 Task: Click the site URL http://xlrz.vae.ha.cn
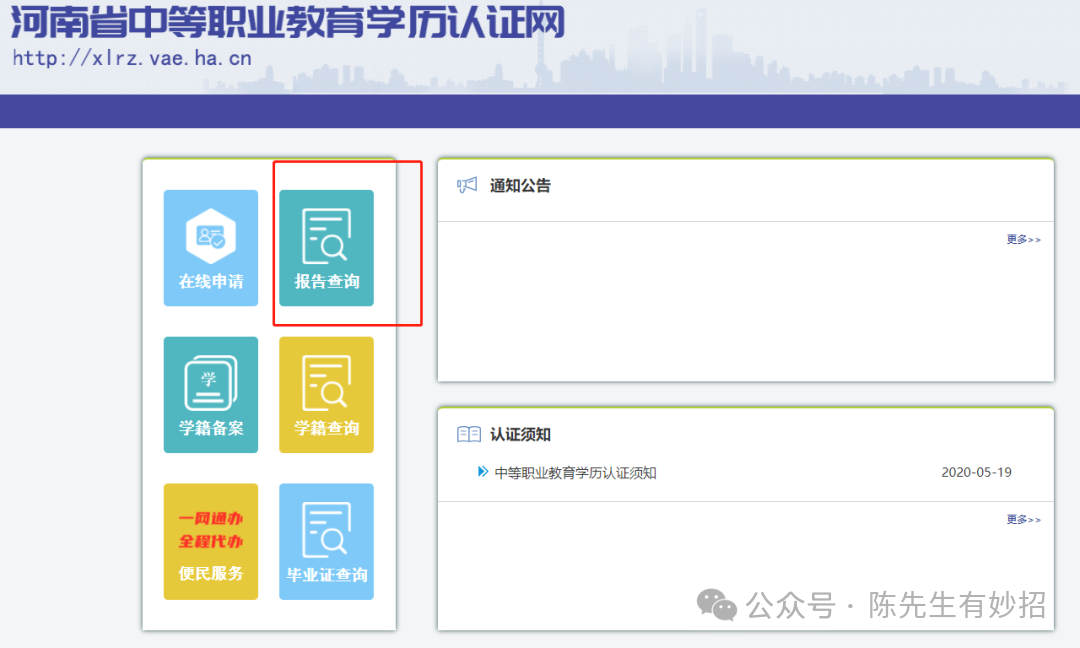[128, 59]
